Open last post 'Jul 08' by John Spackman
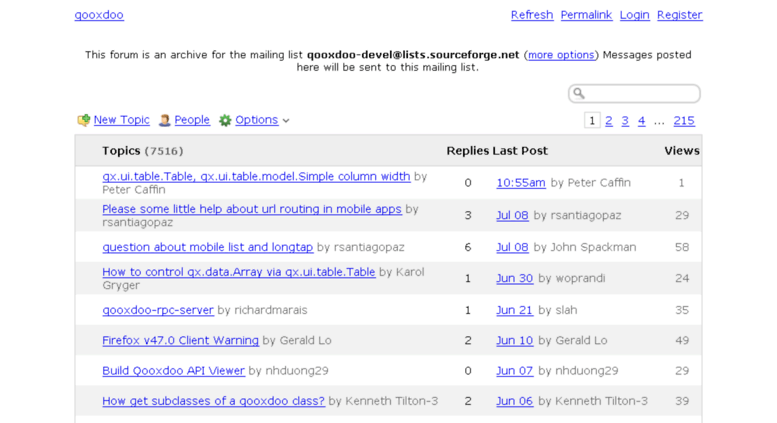 (x=512, y=247)
